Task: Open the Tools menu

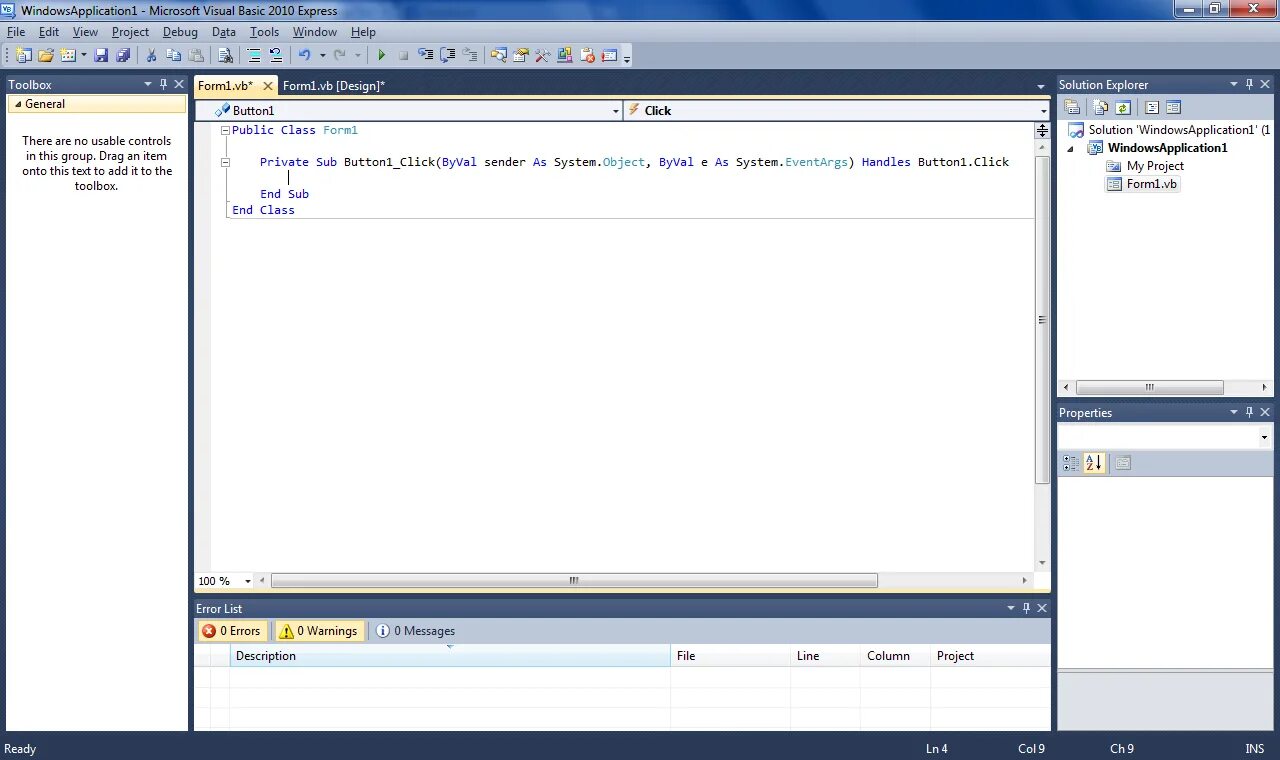Action: click(264, 32)
